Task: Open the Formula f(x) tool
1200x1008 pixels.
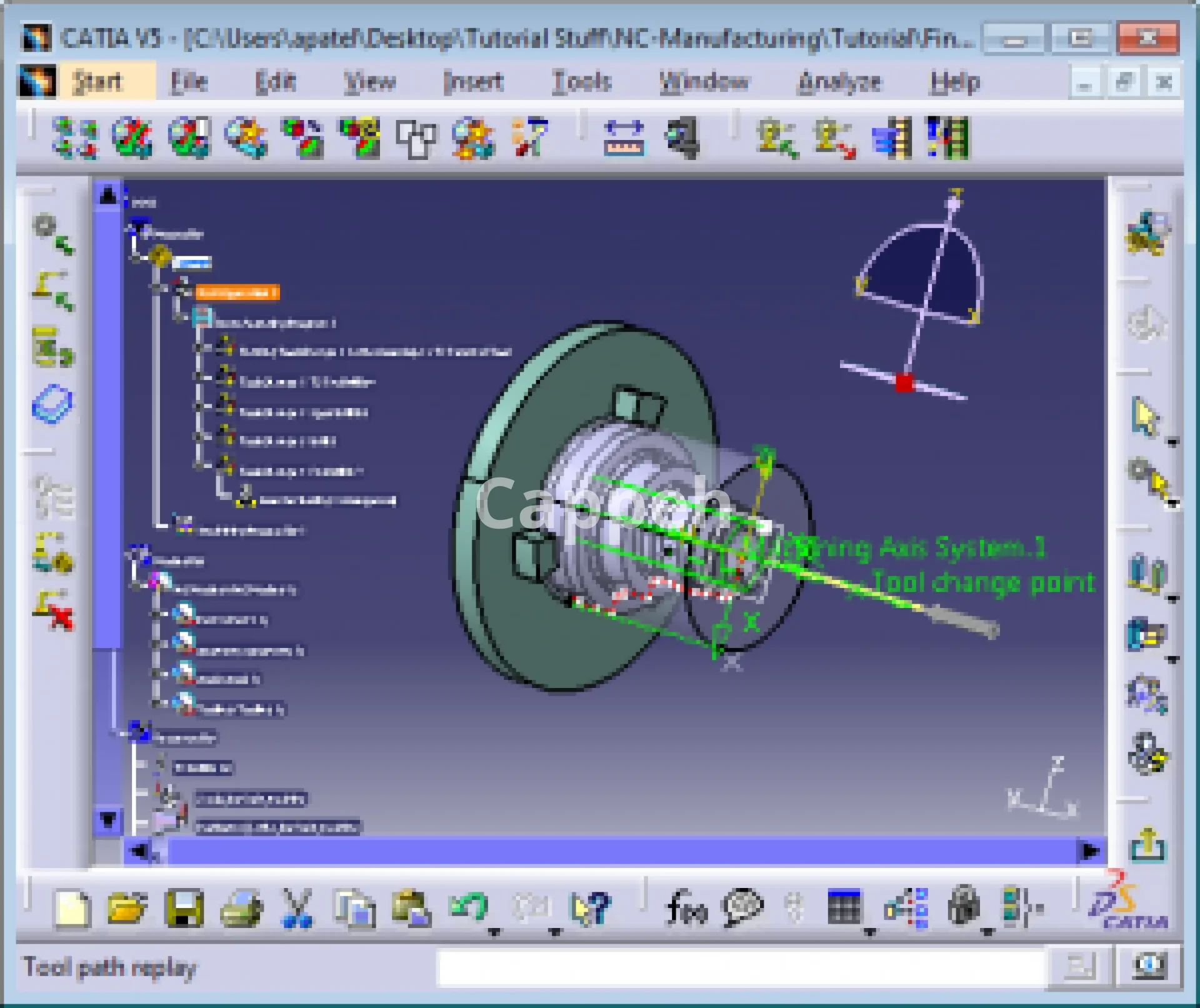Action: (687, 908)
